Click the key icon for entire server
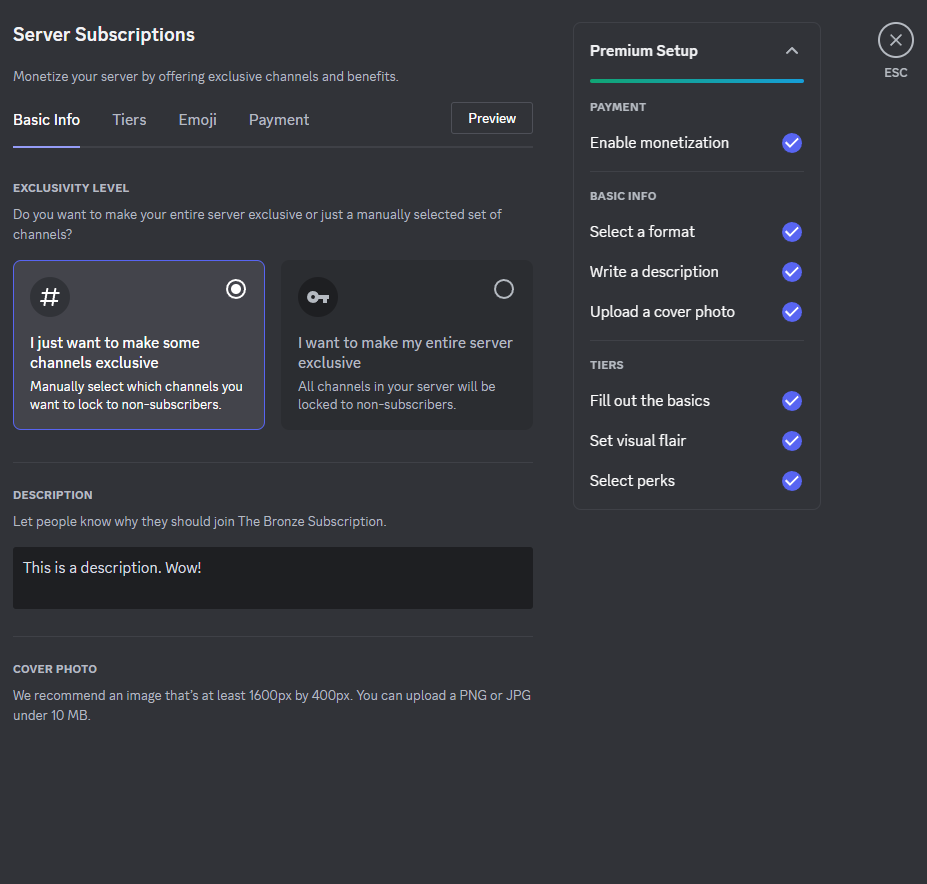The width and height of the screenshot is (927, 884). (x=318, y=297)
